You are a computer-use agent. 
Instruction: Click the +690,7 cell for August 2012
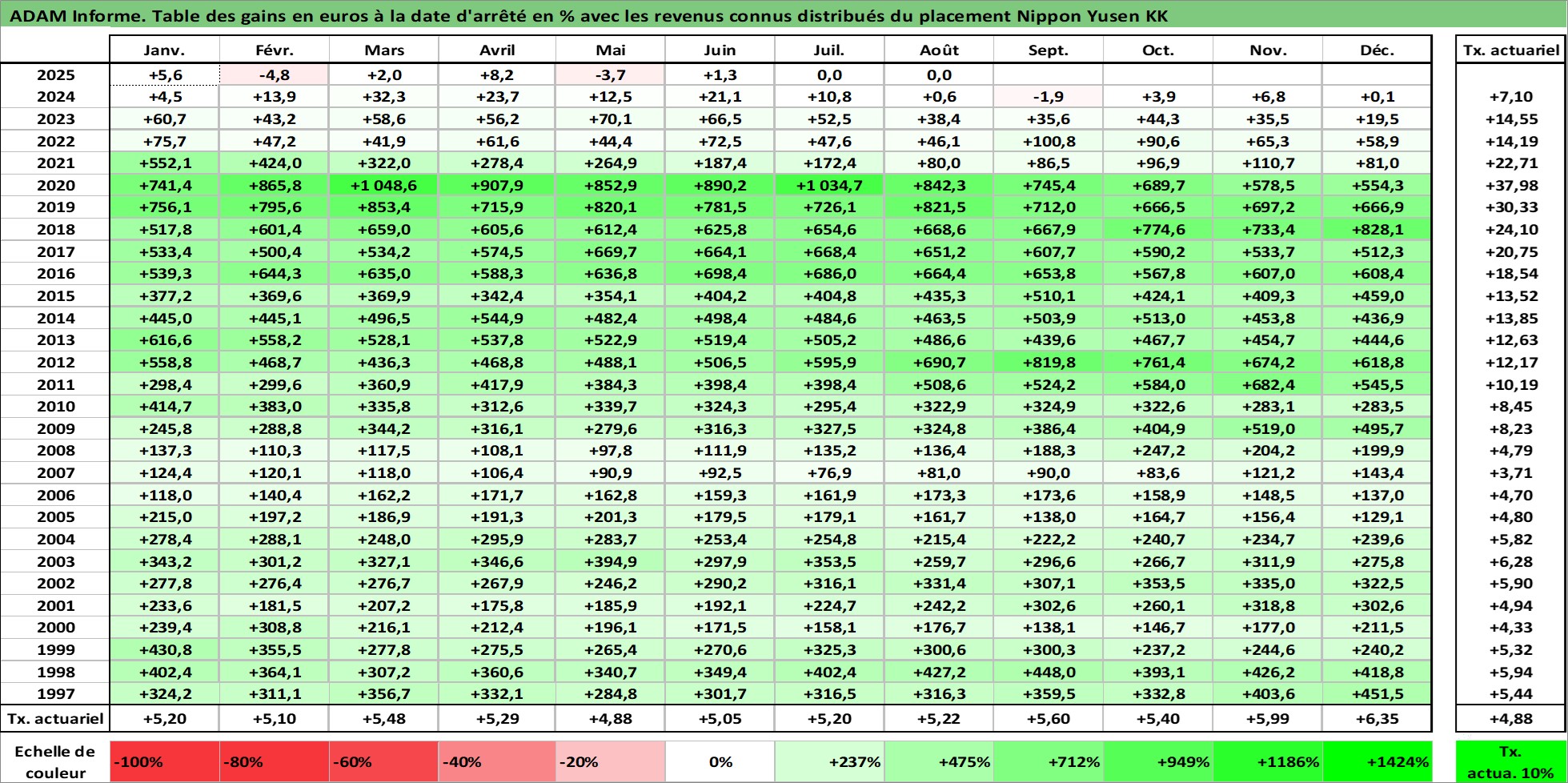(x=939, y=362)
